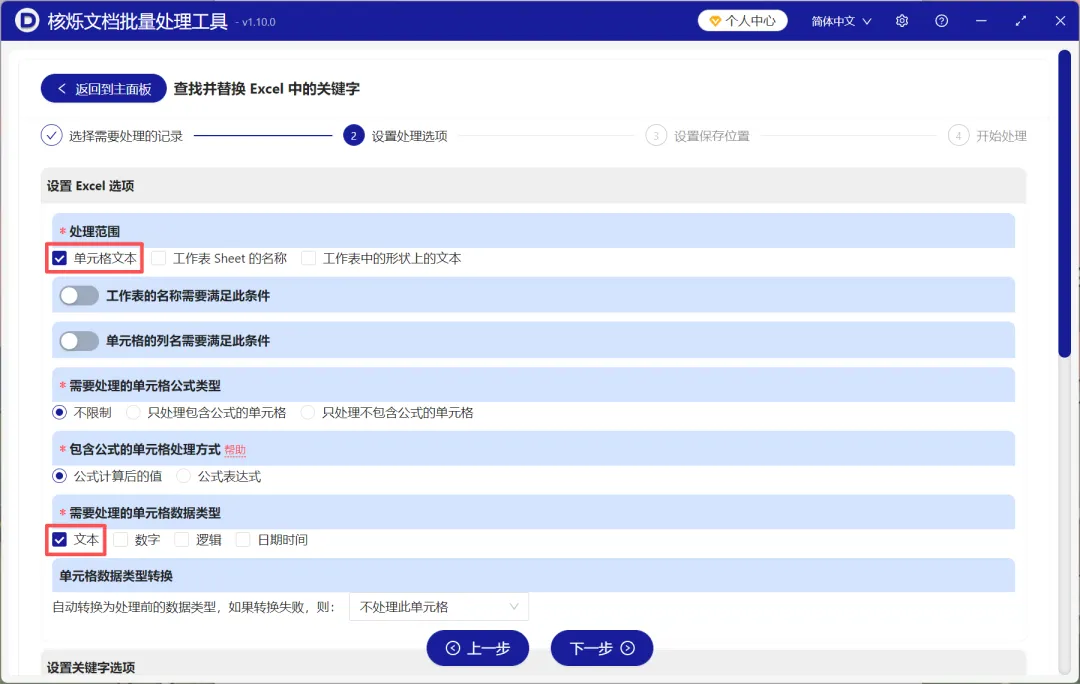This screenshot has height=684, width=1080.
Task: Open the 帮助 help link
Action: click(x=235, y=450)
